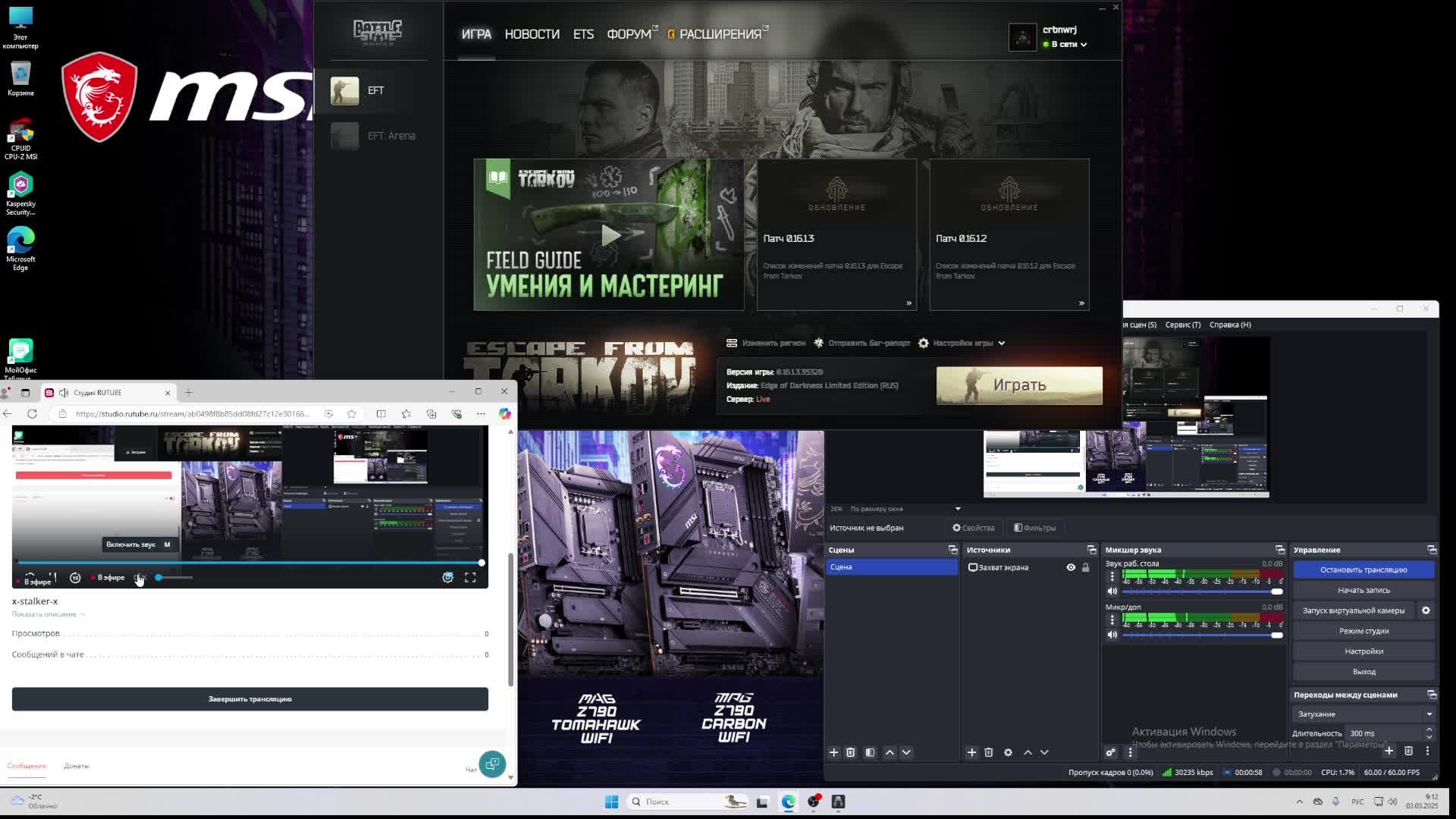Adjust Микр/доп volume slider
The image size is (1456, 819).
(x=1202, y=635)
